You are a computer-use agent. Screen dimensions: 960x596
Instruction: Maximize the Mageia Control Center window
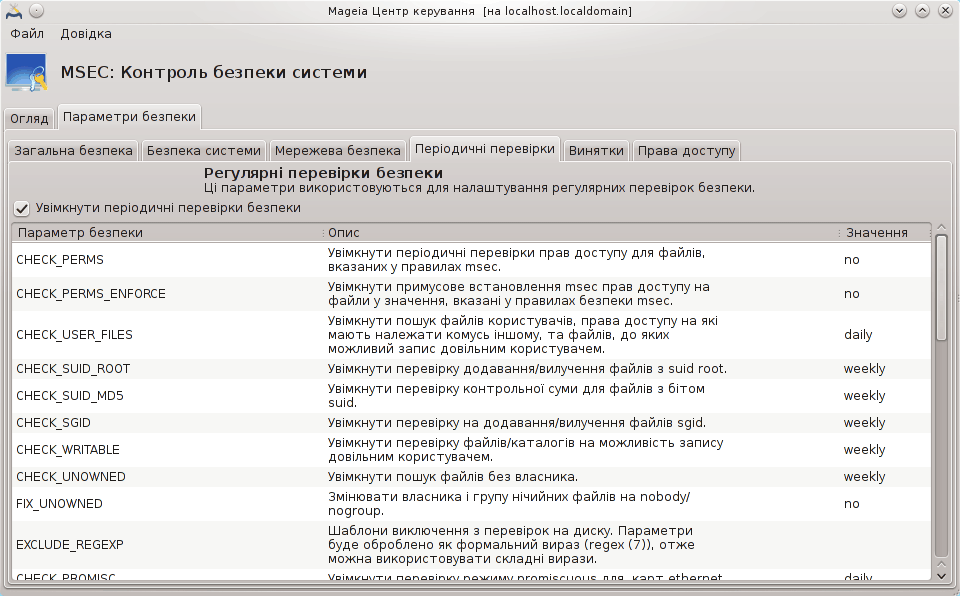pyautogui.click(x=922, y=11)
